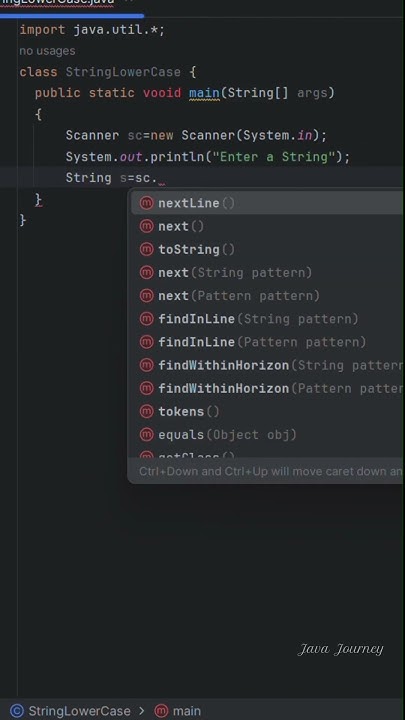Select next(Pattern pattern) suggestion

click(x=267, y=296)
